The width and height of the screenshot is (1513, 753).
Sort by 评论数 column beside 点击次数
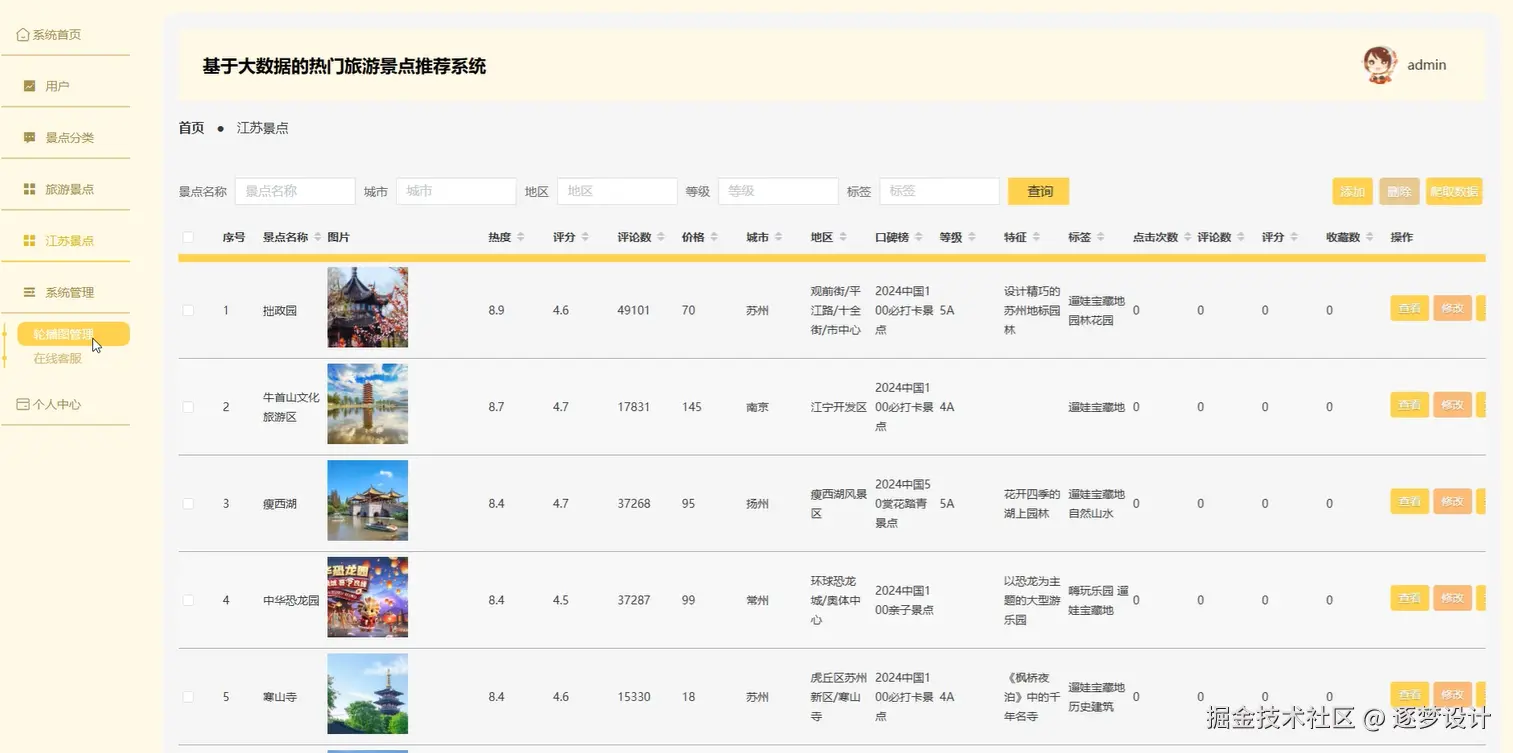coord(1241,237)
